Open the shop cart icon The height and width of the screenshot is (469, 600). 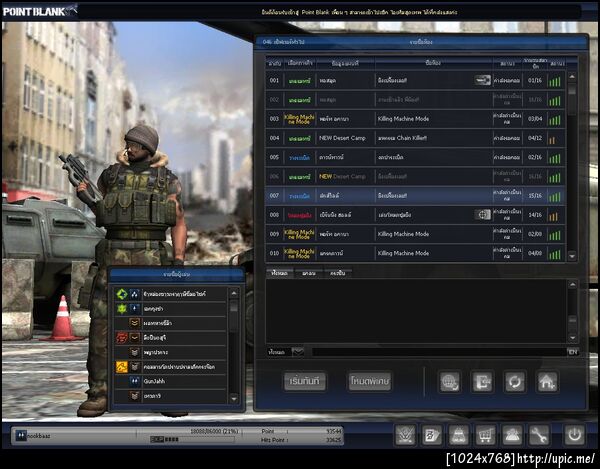point(485,435)
